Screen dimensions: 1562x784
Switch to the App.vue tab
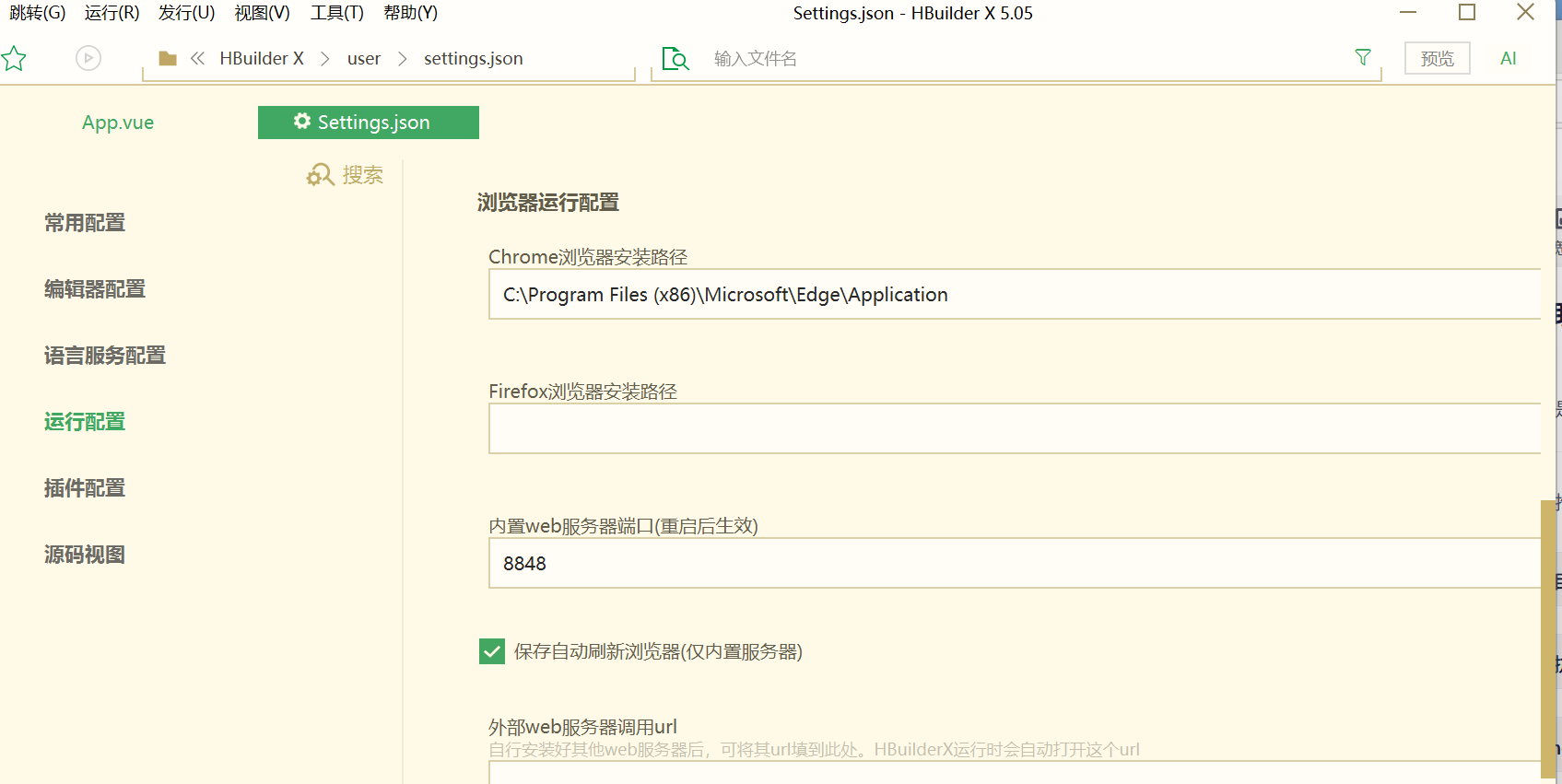(x=118, y=123)
